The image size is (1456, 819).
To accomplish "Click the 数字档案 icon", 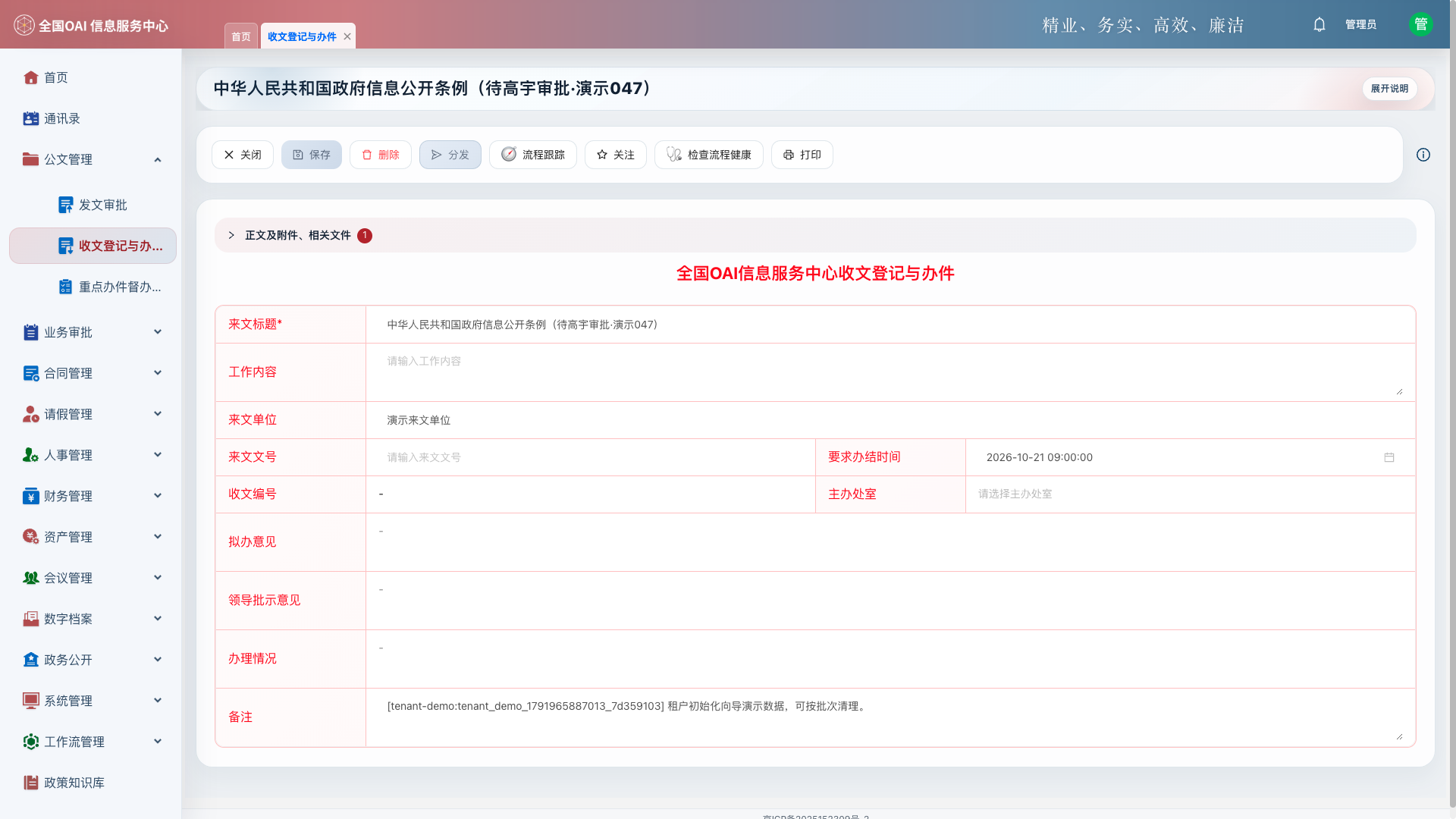I will 31,619.
